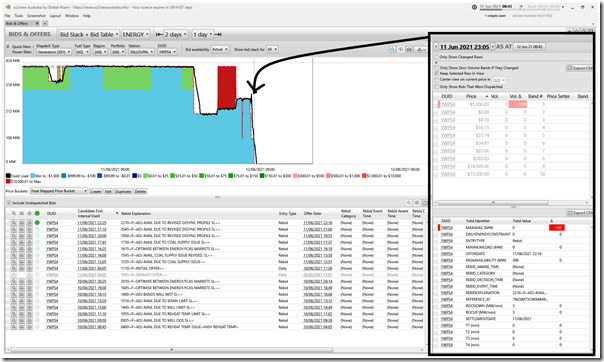Click the zoom magnifier icon above the bid stack chart

[393, 49]
